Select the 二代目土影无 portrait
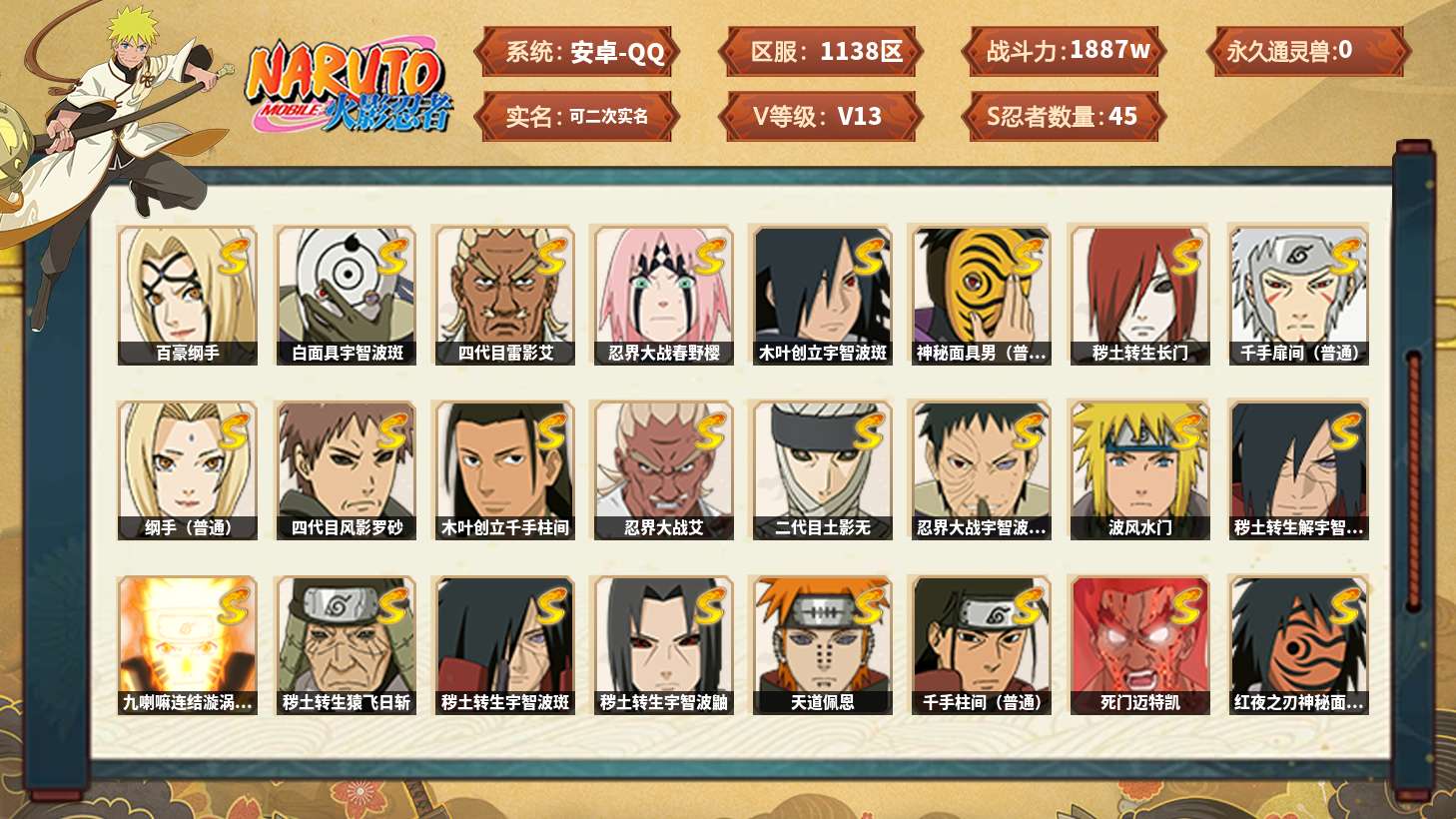The height and width of the screenshot is (819, 1456). point(822,469)
